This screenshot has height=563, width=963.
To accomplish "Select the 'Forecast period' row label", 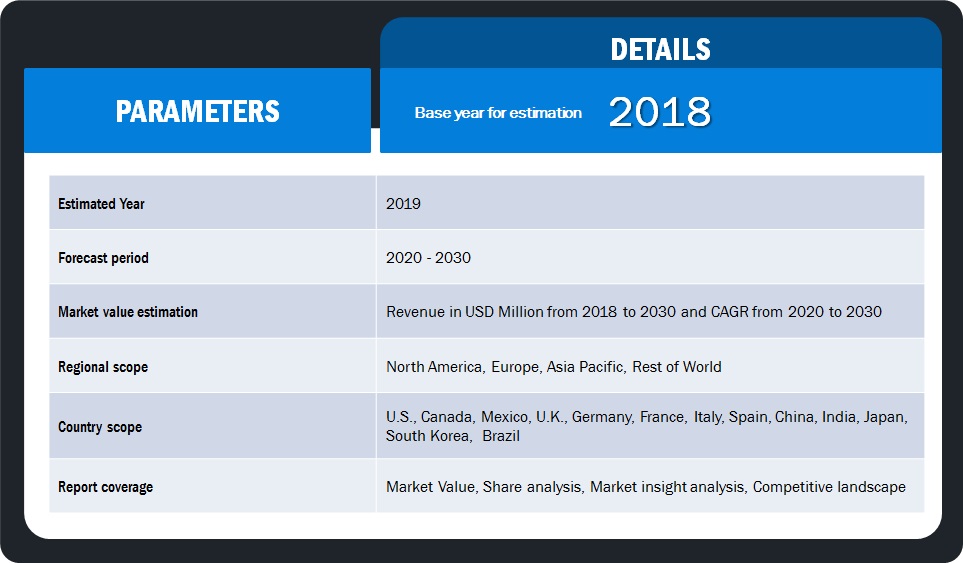I will coord(103,258).
